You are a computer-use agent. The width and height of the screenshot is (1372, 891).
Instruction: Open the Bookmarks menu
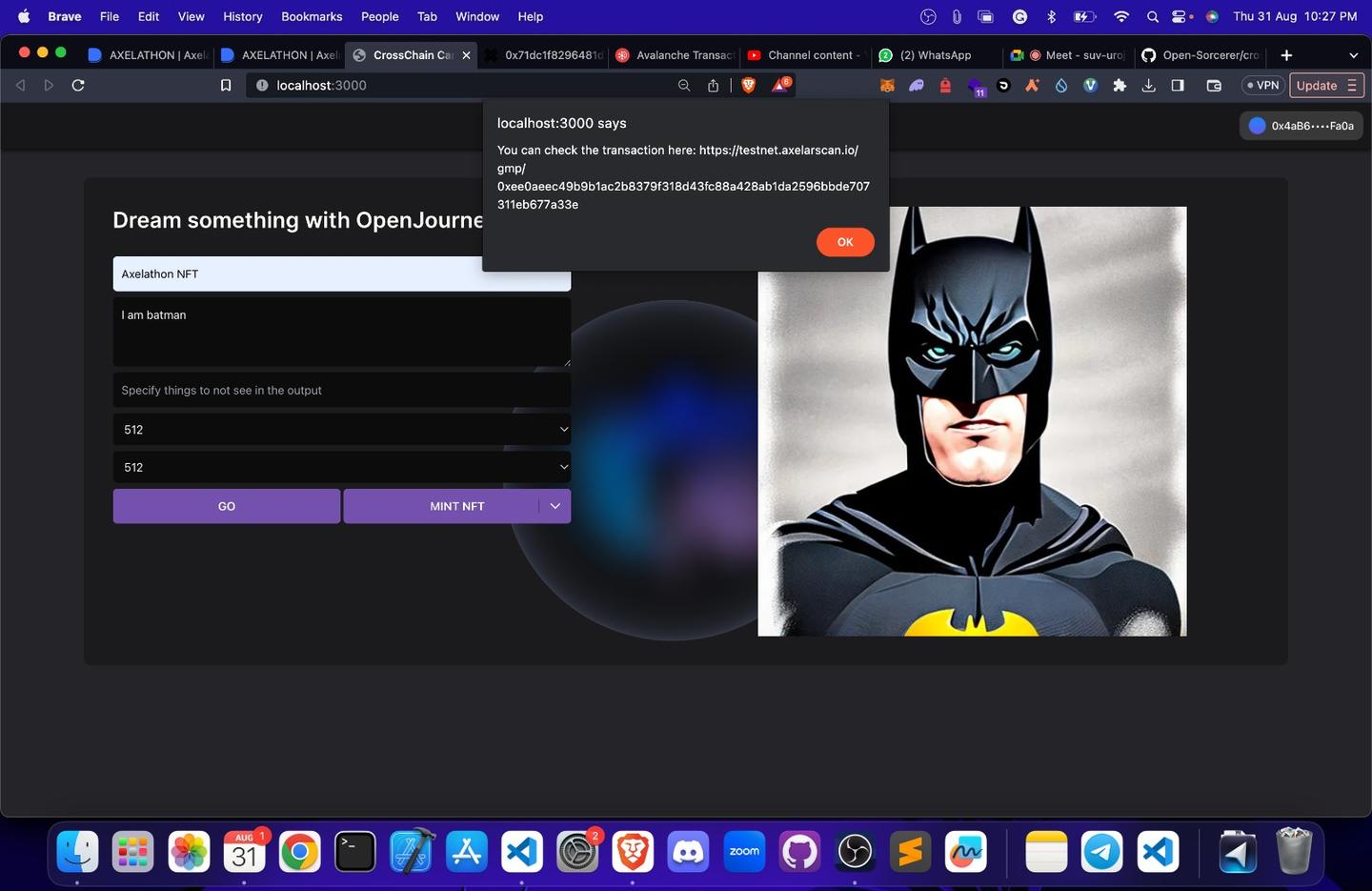(x=312, y=16)
